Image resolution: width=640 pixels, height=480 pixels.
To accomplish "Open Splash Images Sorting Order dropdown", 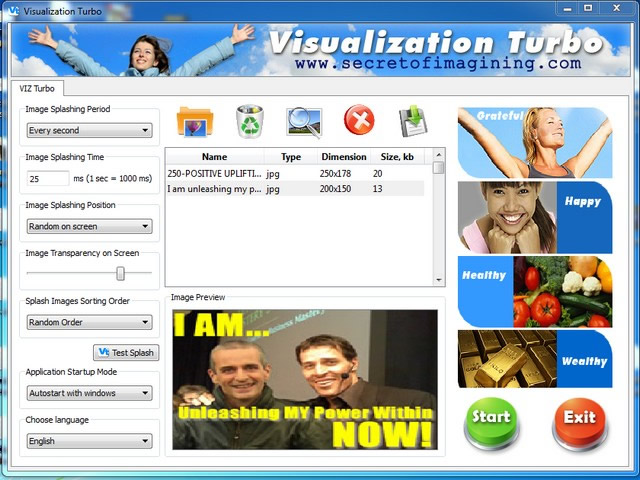I will pos(89,322).
